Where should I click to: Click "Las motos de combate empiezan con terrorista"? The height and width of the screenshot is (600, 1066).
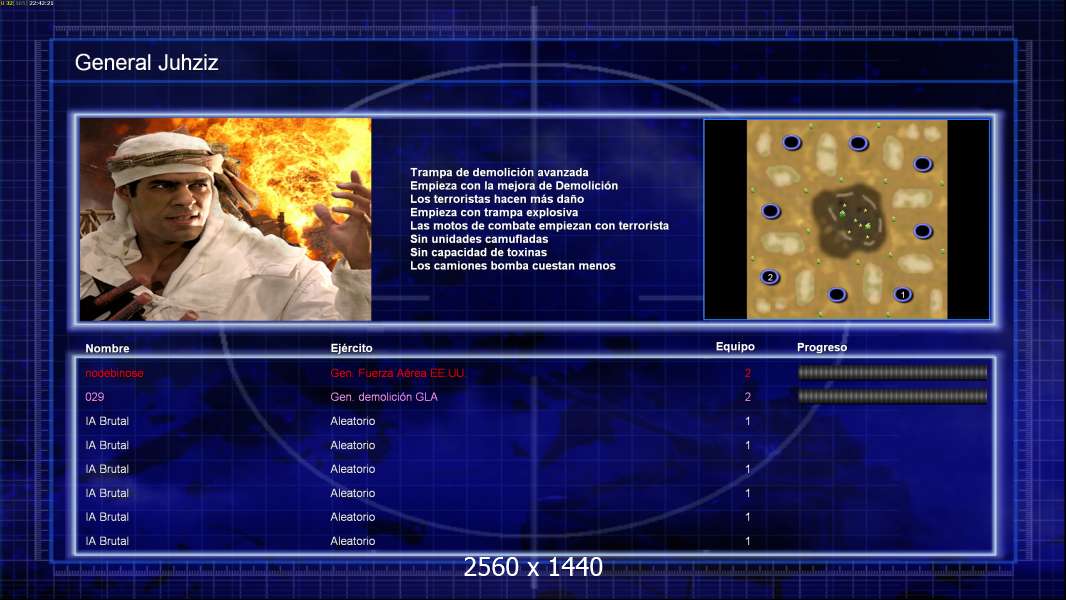click(539, 226)
